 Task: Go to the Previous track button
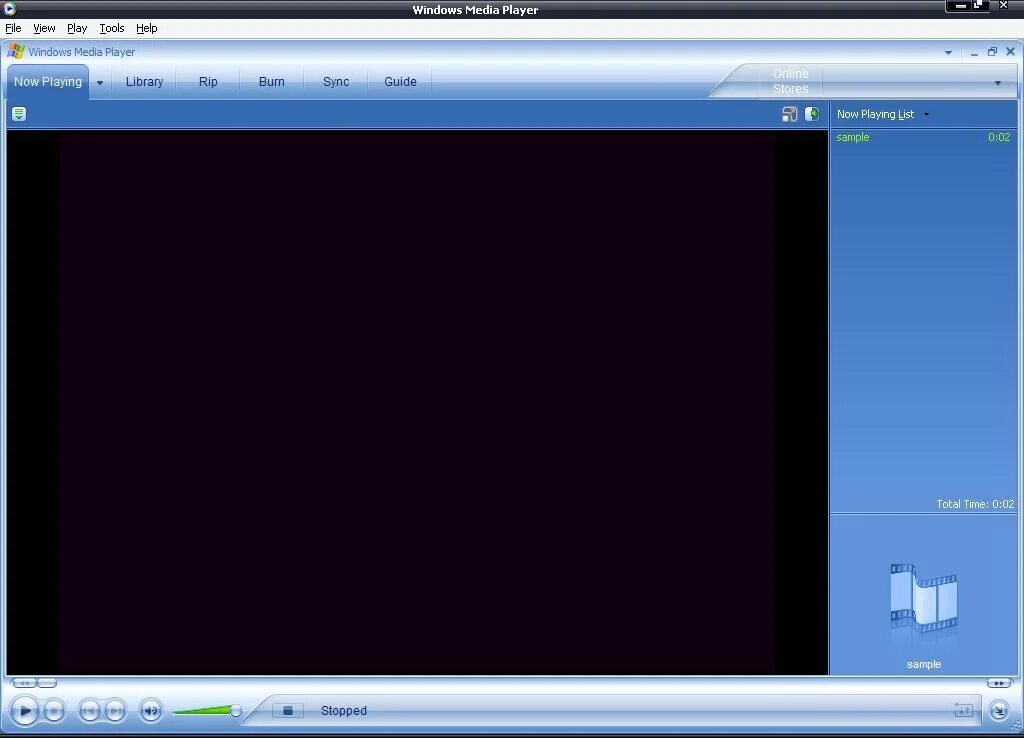click(89, 711)
